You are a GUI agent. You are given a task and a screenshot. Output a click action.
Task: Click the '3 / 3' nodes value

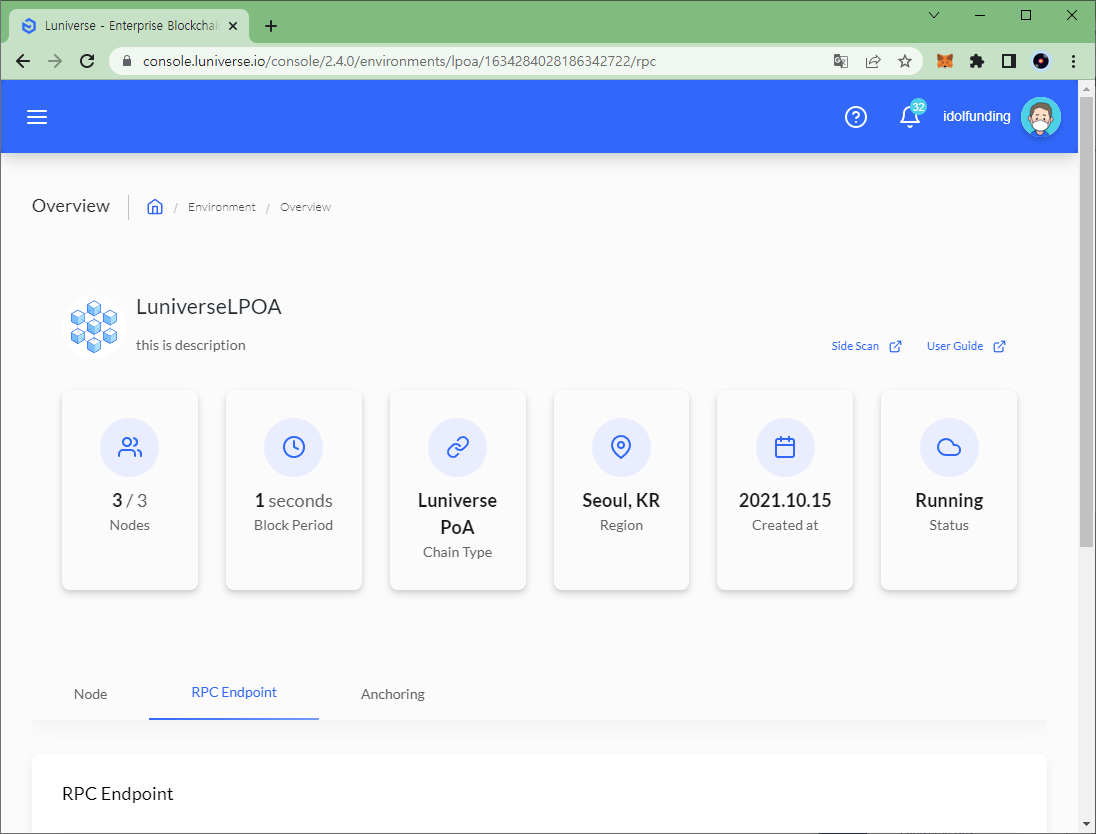click(129, 501)
